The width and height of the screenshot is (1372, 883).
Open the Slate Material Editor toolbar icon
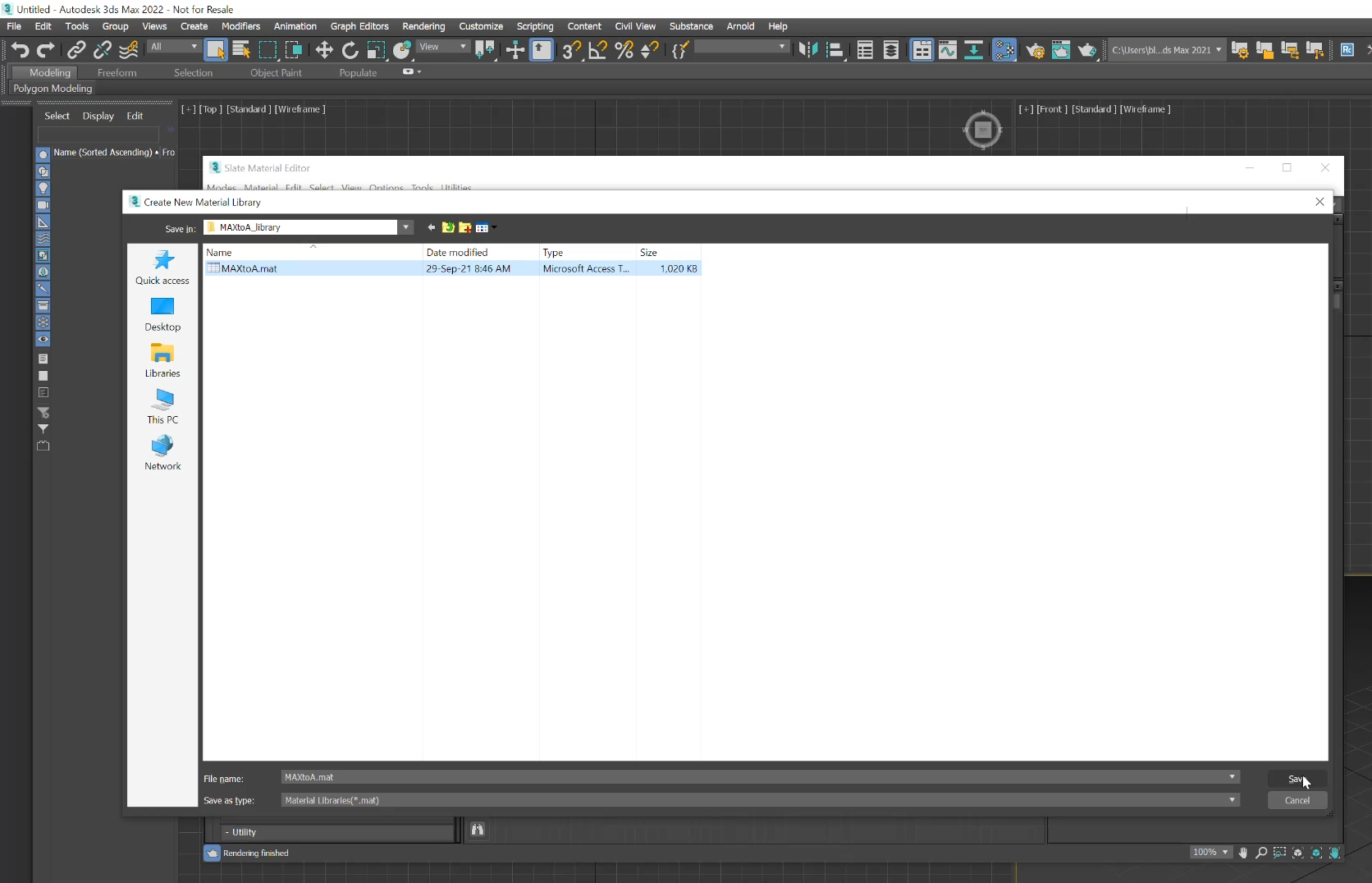(1004, 50)
